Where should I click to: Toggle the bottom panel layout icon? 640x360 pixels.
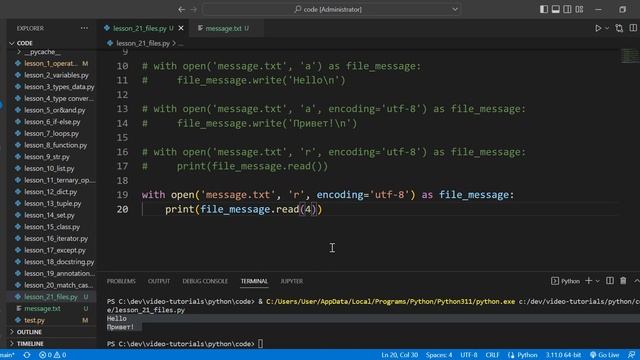point(556,9)
